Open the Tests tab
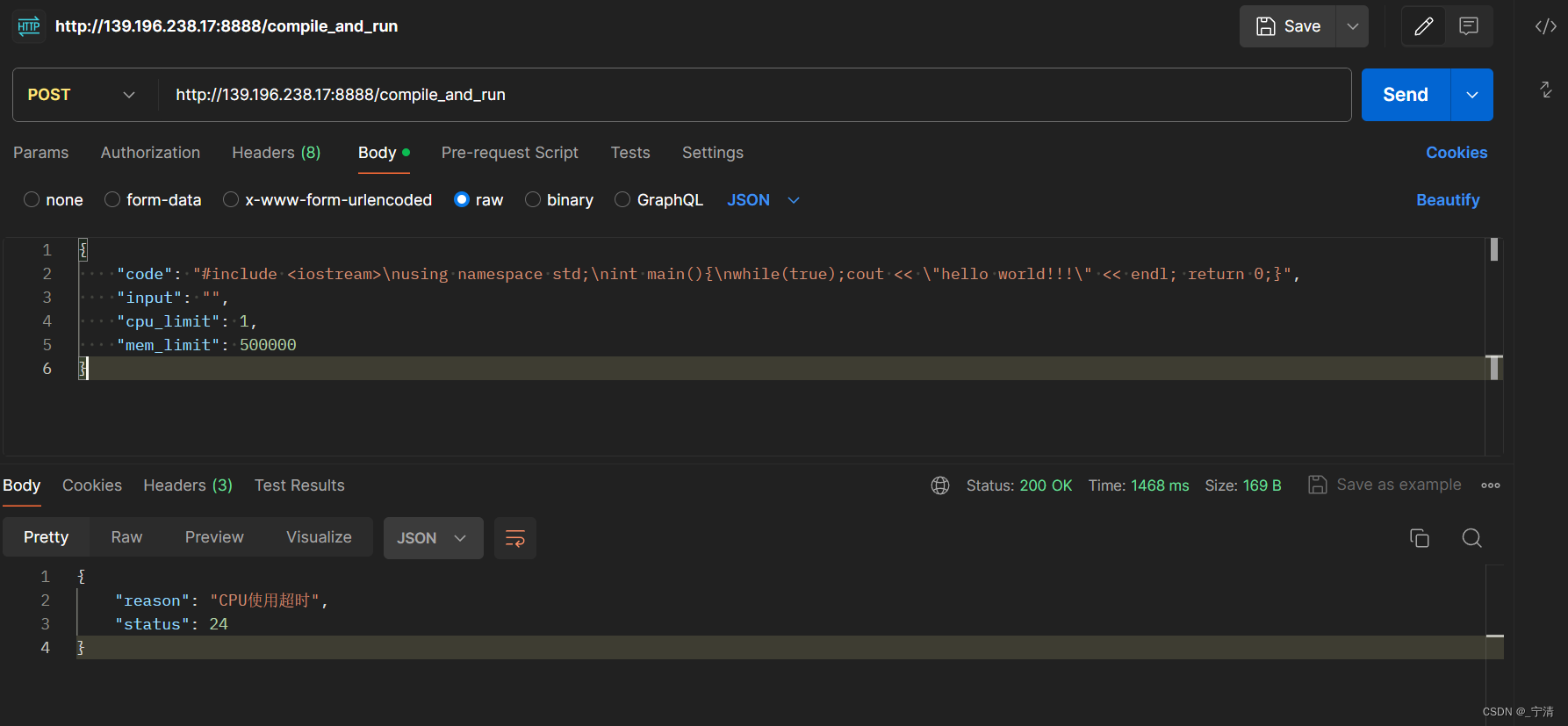This screenshot has width=1568, height=726. pos(630,153)
